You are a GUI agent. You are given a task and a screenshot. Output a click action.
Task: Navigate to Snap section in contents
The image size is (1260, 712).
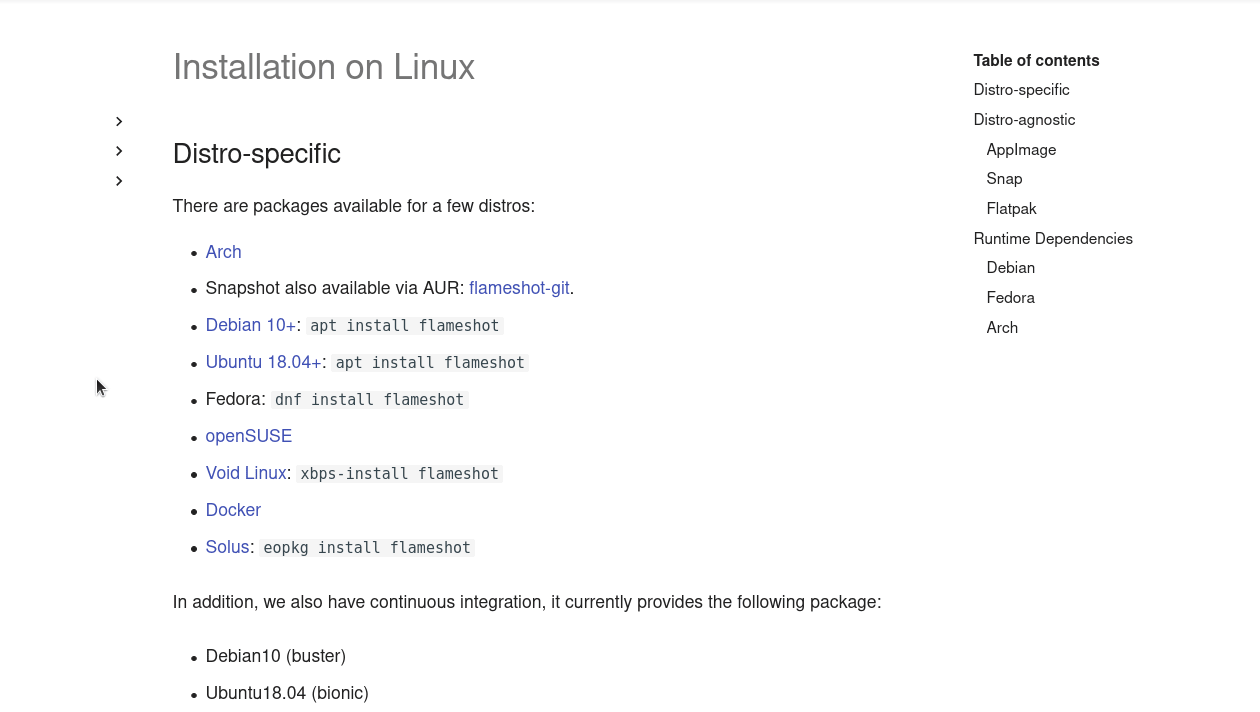point(1004,179)
